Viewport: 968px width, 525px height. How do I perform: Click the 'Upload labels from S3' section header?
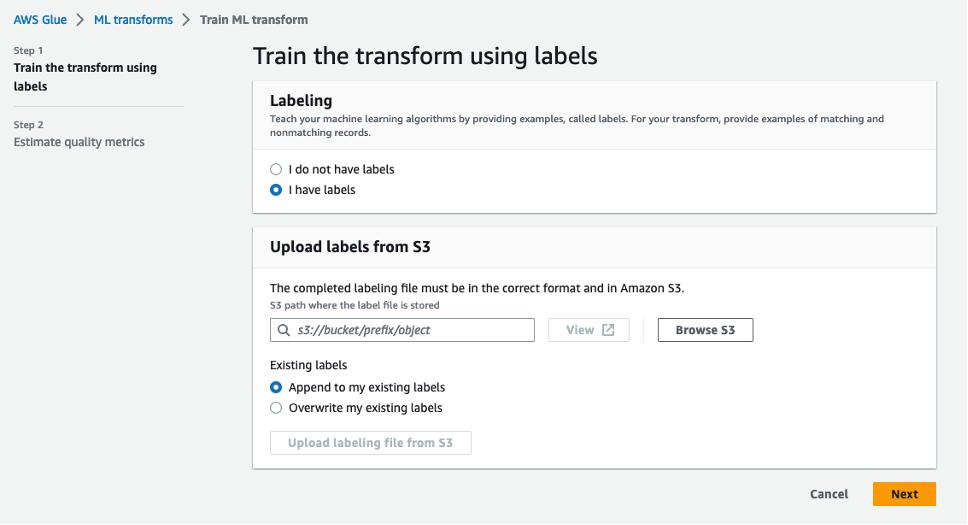tap(350, 246)
